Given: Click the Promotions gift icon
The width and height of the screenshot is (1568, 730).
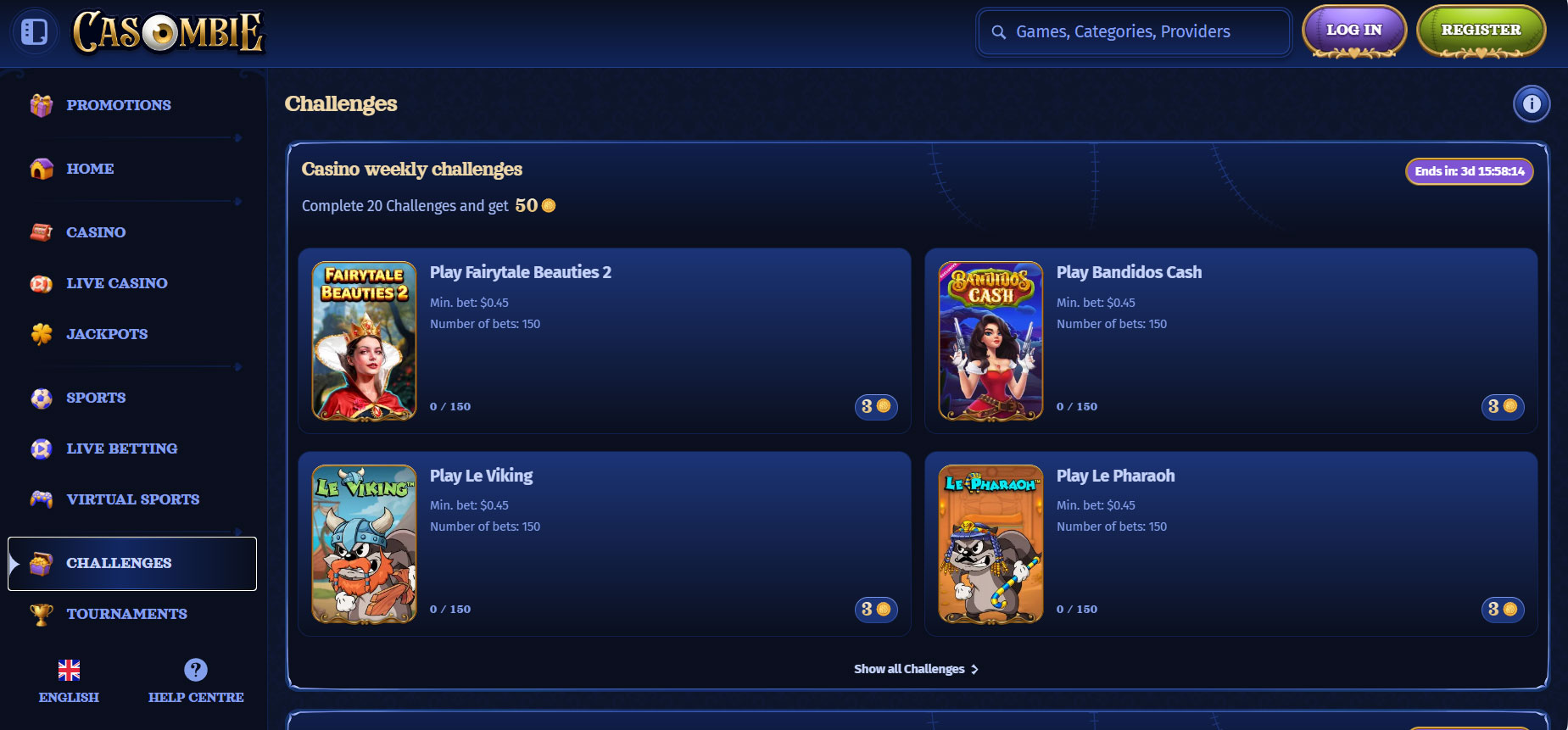Looking at the screenshot, I should (x=42, y=105).
